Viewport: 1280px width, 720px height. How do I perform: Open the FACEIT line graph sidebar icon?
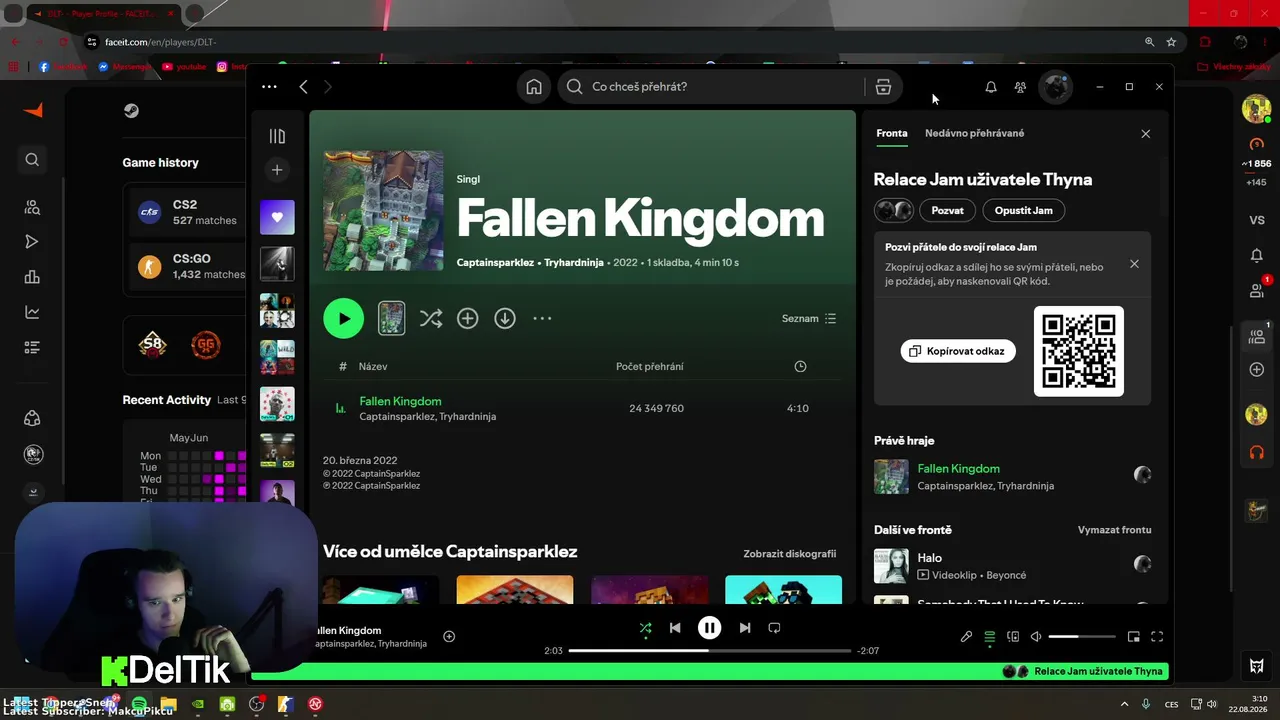(32, 312)
